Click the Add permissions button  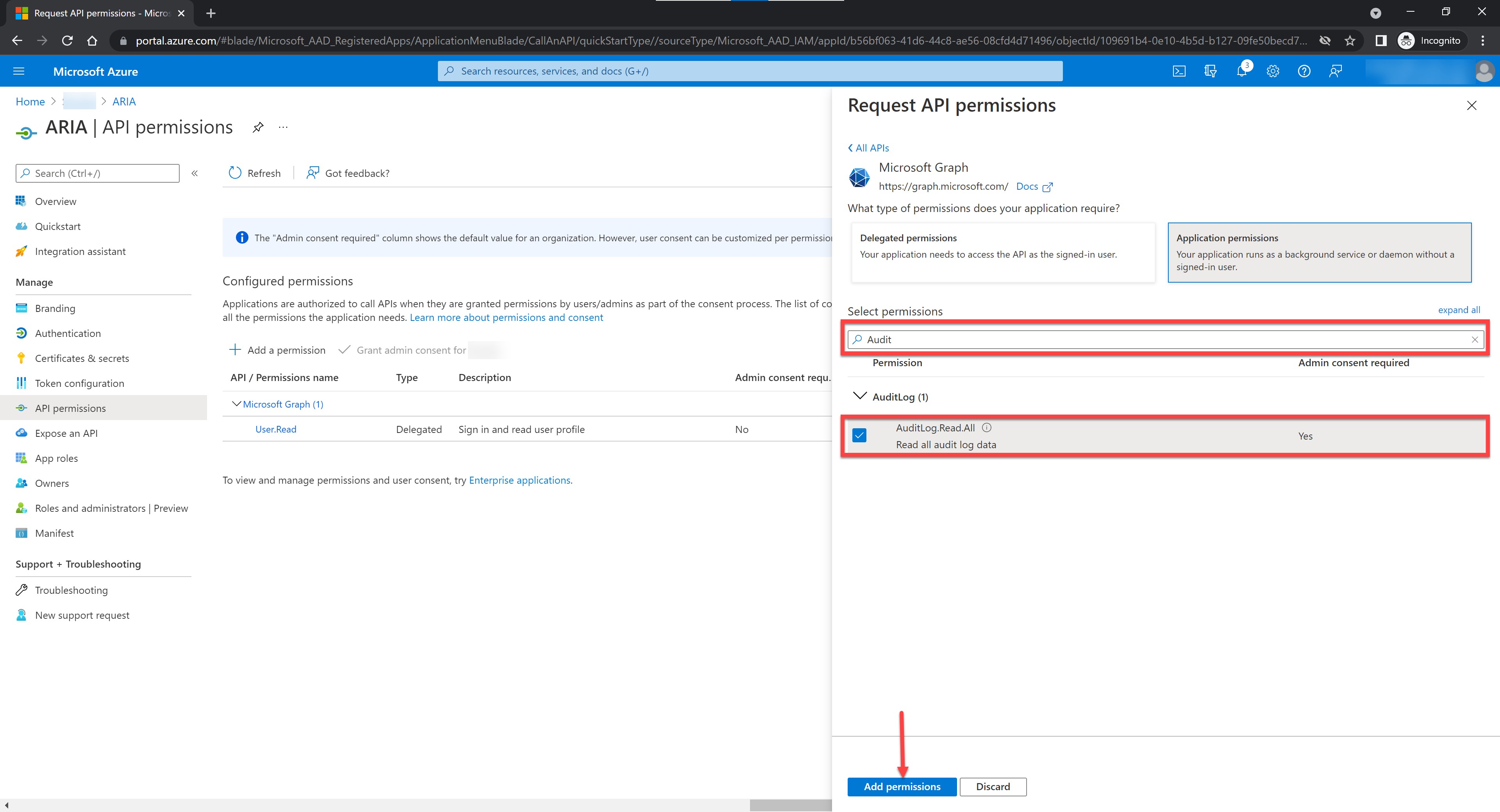(x=902, y=786)
